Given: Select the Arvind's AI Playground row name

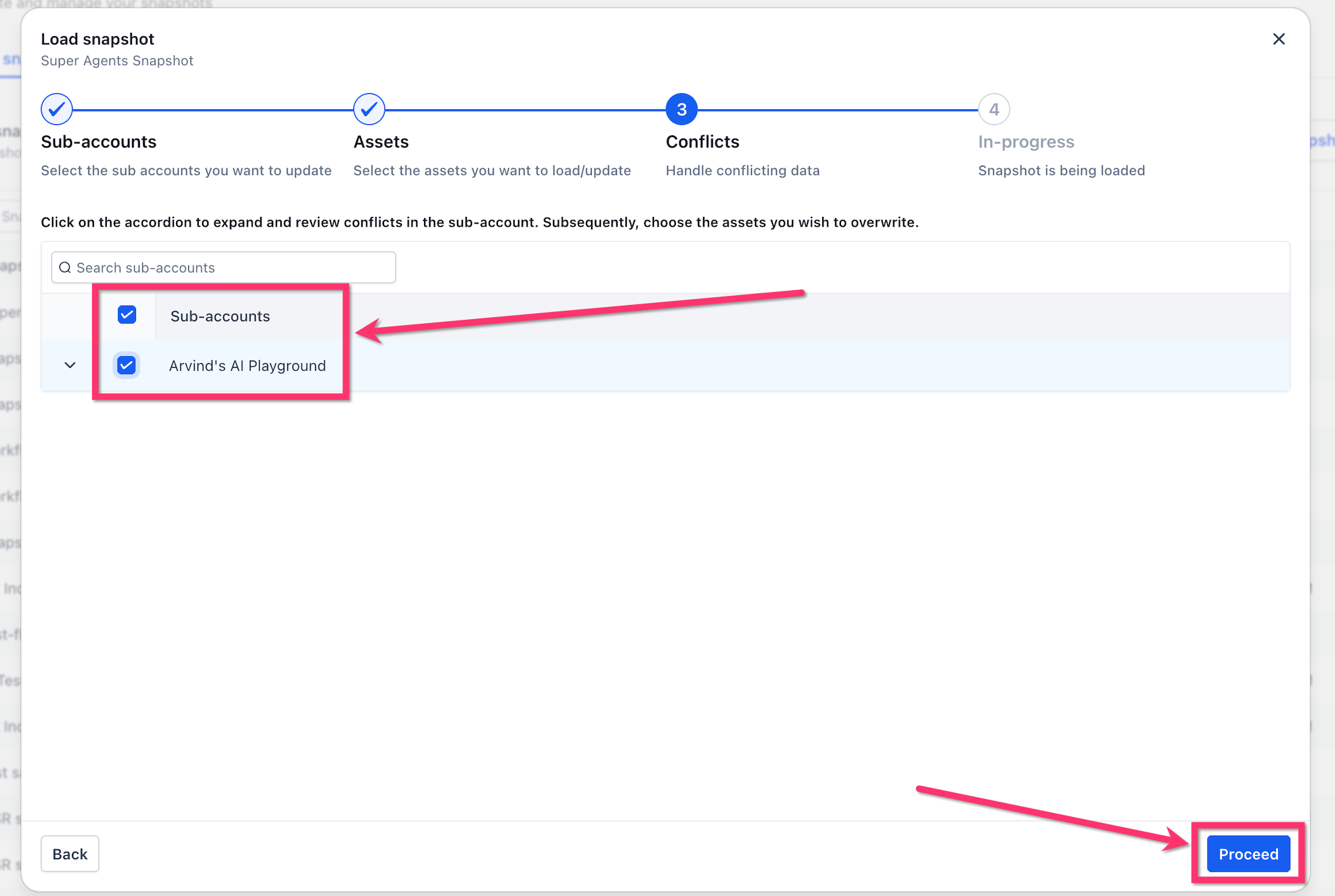Looking at the screenshot, I should coord(247,366).
